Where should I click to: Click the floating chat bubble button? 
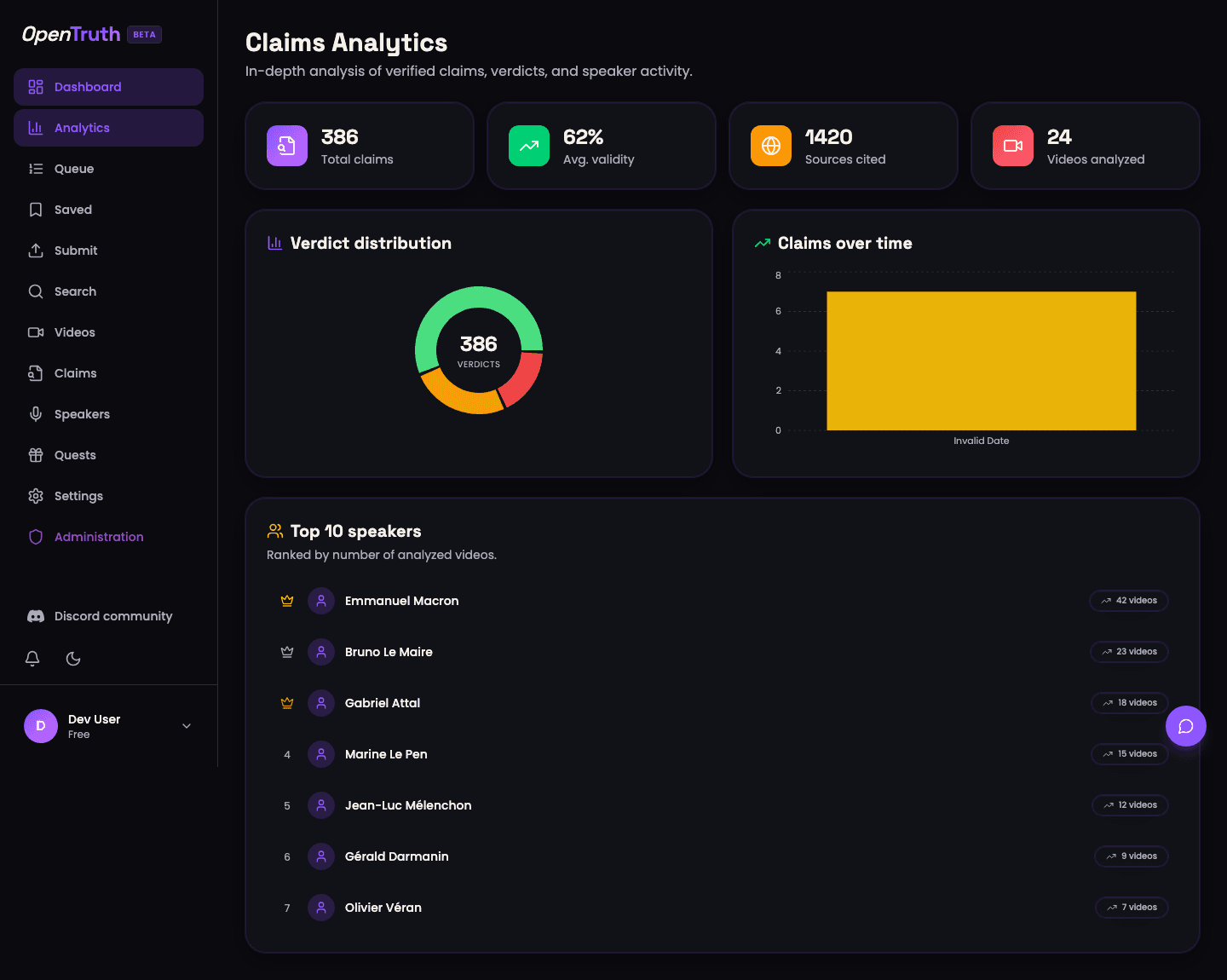[x=1185, y=726]
